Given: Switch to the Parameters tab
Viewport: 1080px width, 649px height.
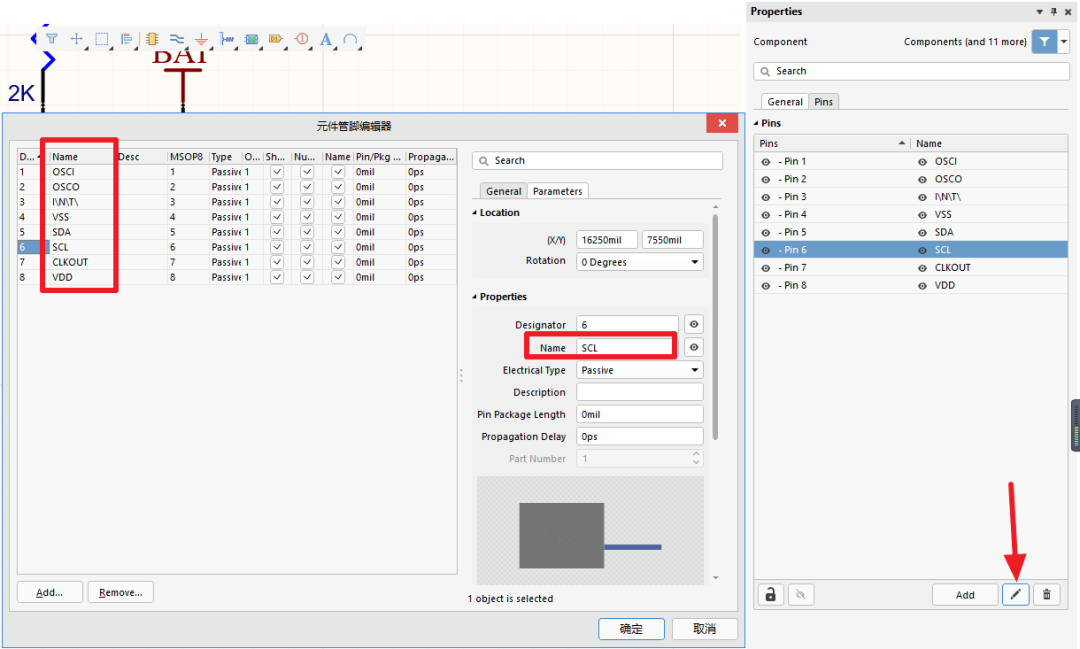Looking at the screenshot, I should click(x=557, y=191).
